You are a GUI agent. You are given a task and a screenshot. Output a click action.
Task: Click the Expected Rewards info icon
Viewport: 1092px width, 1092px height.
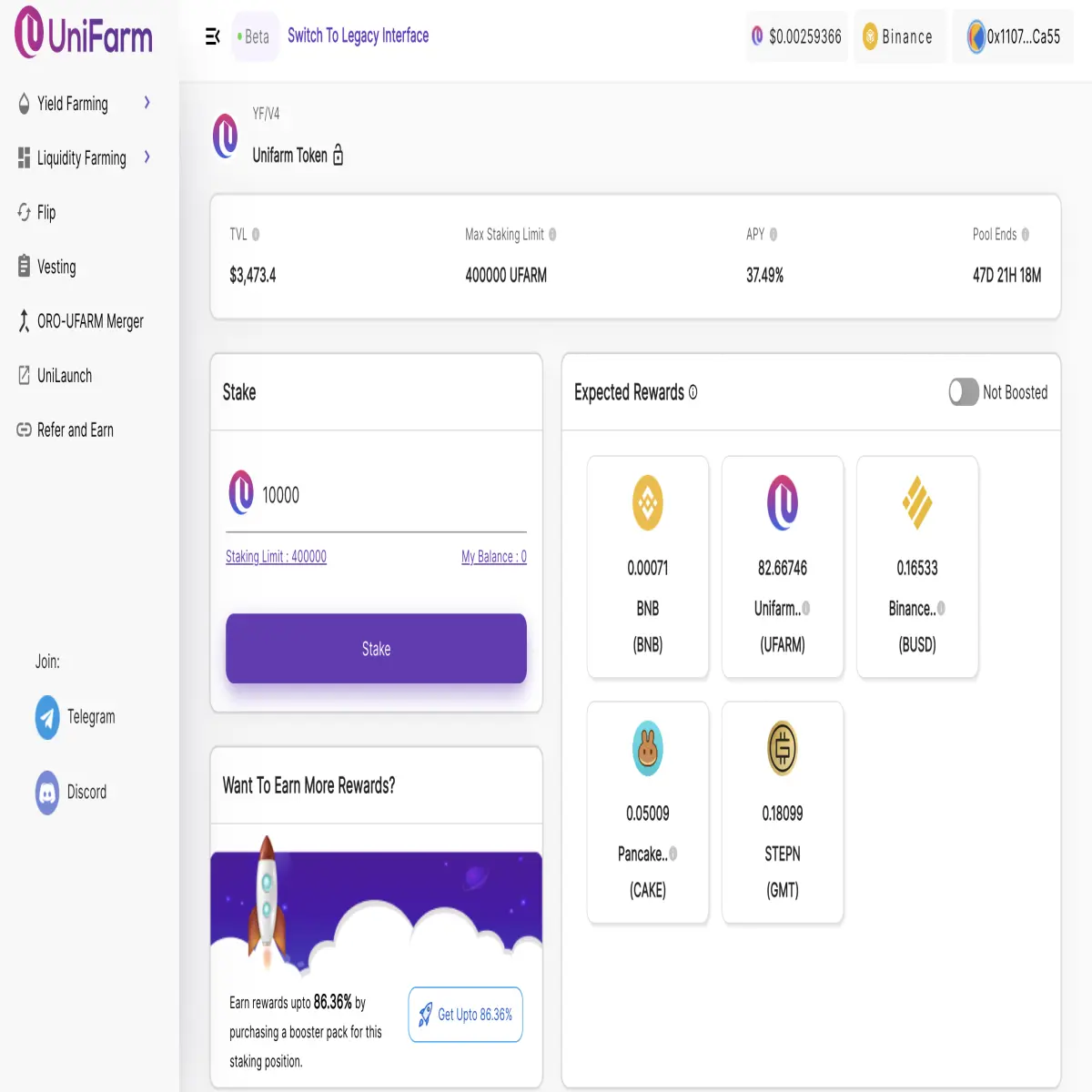[x=693, y=392]
